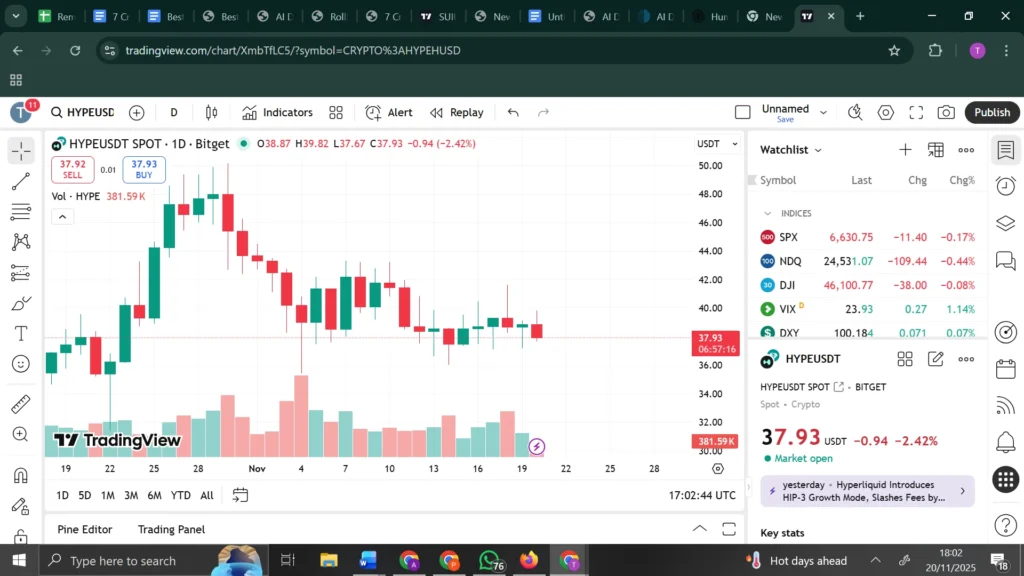Undo the last chart action
Viewport: 1024px width, 576px height.
tap(513, 112)
